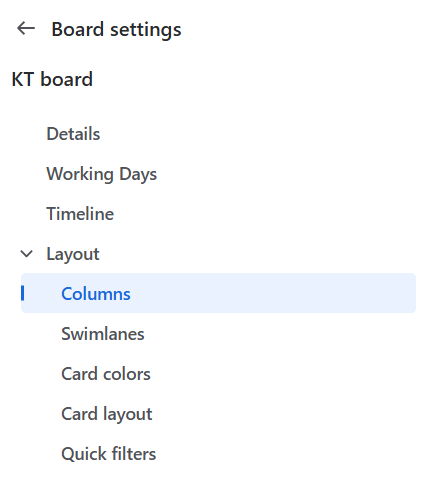The image size is (424, 492).
Task: Open Working Days settings
Action: [x=102, y=174]
